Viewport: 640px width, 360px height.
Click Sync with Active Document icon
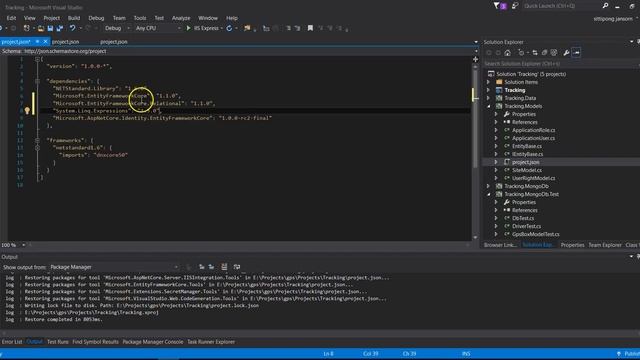(x=535, y=53)
